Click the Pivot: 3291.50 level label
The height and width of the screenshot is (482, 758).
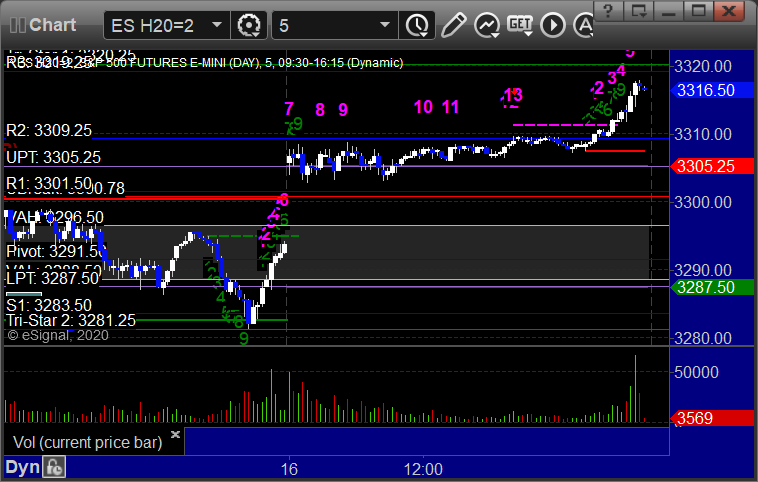[56, 251]
